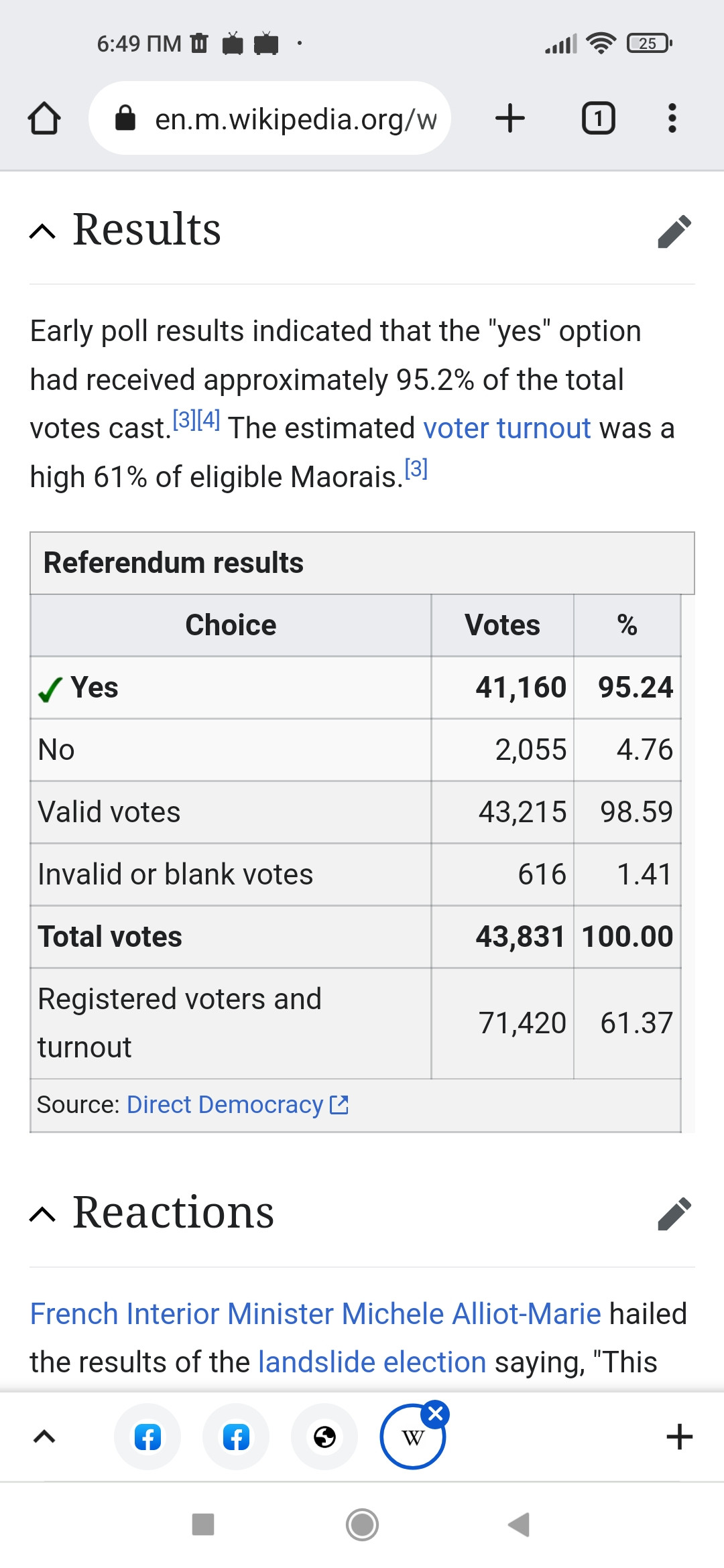Open the globe site tab shortcut

[x=324, y=1437]
